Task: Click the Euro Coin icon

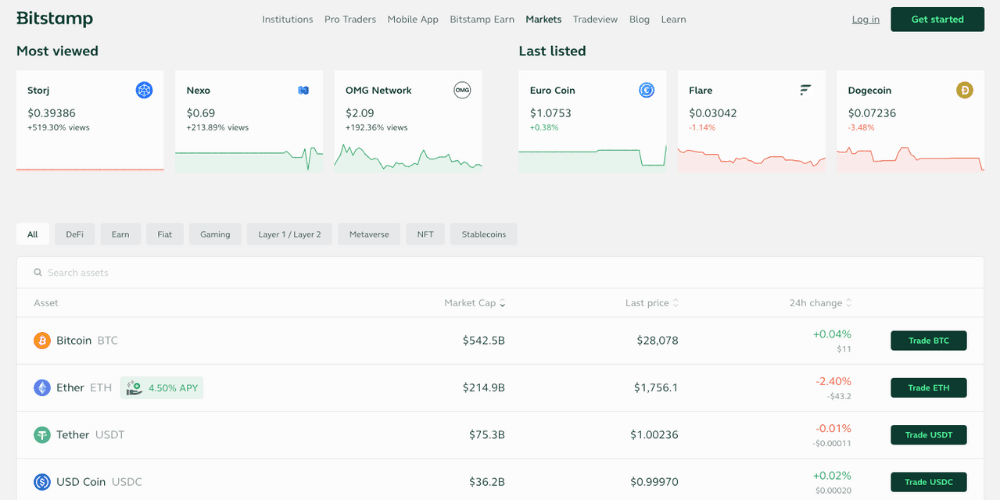Action: tap(647, 90)
